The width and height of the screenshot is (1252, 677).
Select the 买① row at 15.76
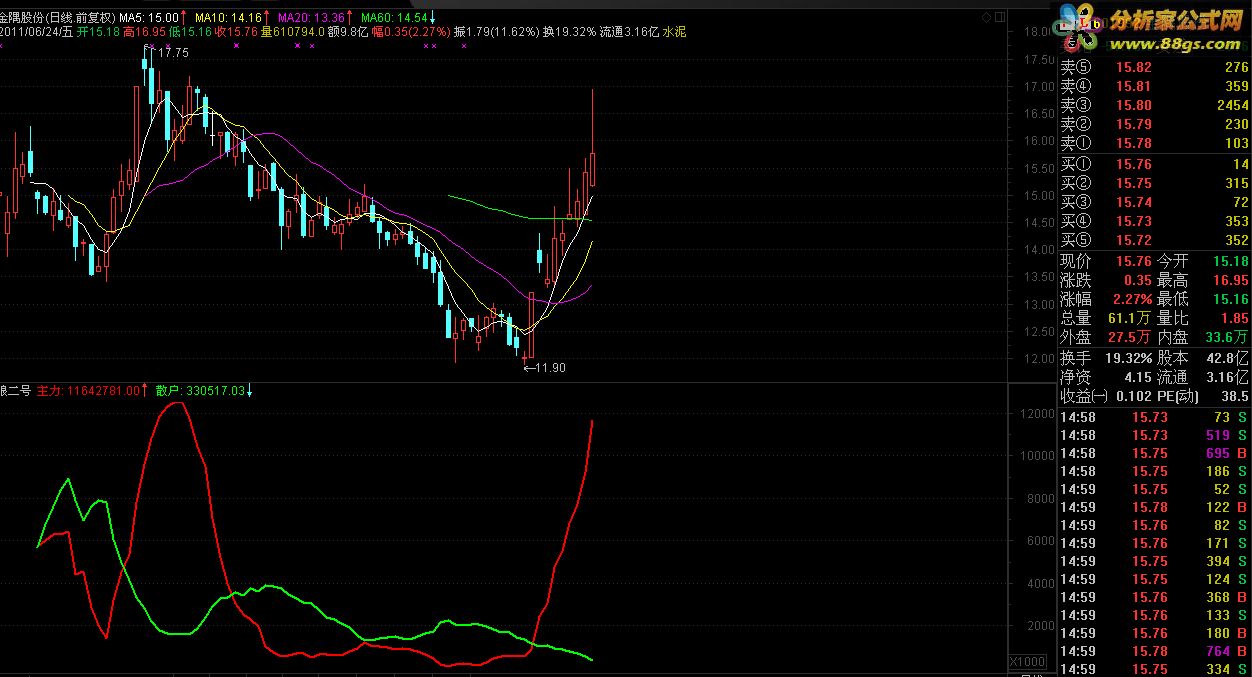1155,164
